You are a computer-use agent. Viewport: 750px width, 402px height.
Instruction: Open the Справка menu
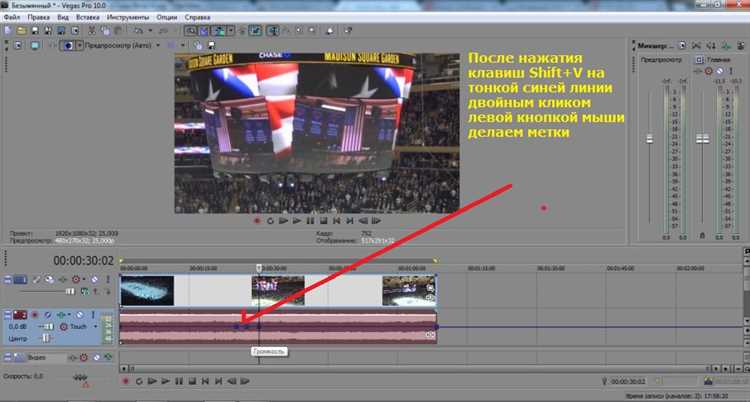click(197, 17)
